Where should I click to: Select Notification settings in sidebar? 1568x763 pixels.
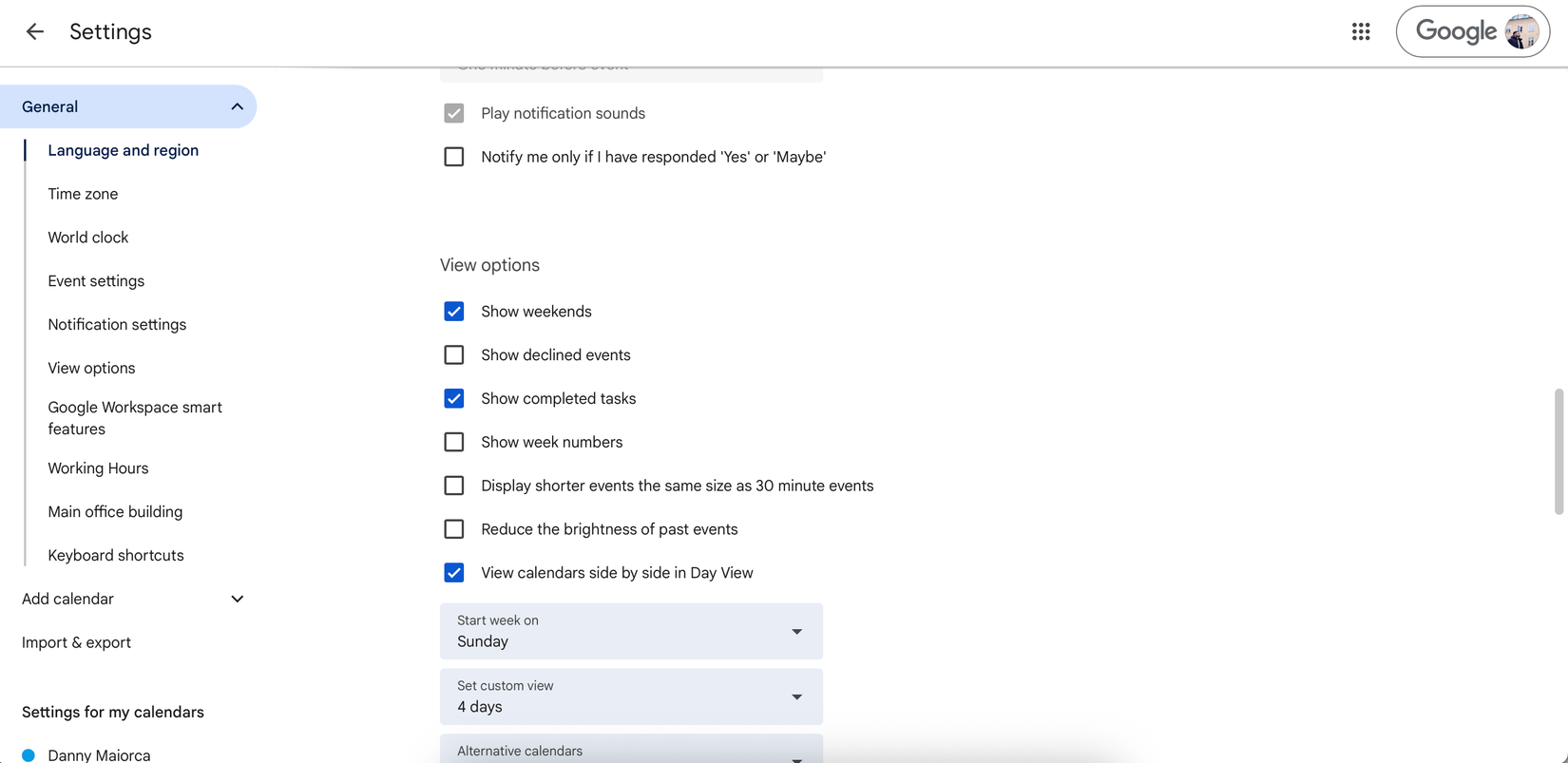[117, 325]
